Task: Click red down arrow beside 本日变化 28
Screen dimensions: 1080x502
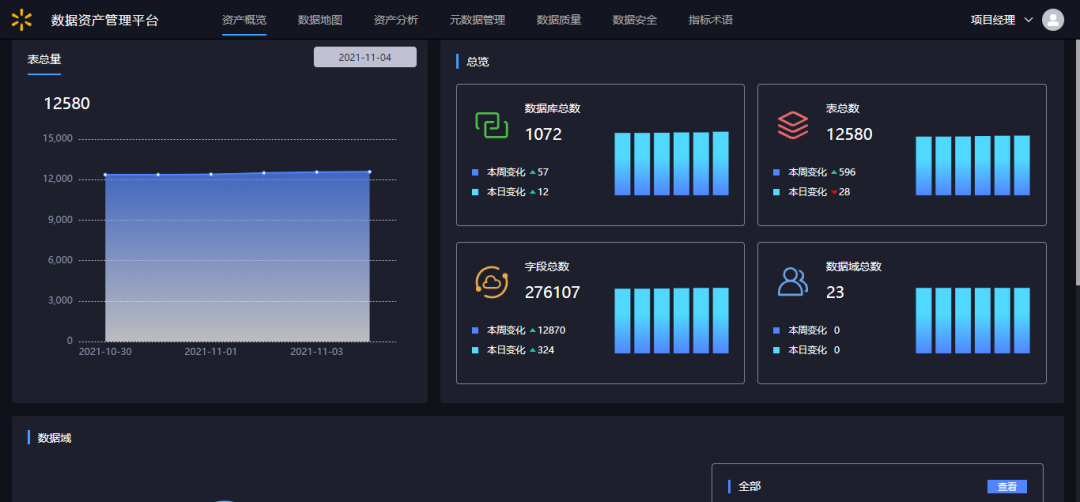Action: (x=834, y=192)
